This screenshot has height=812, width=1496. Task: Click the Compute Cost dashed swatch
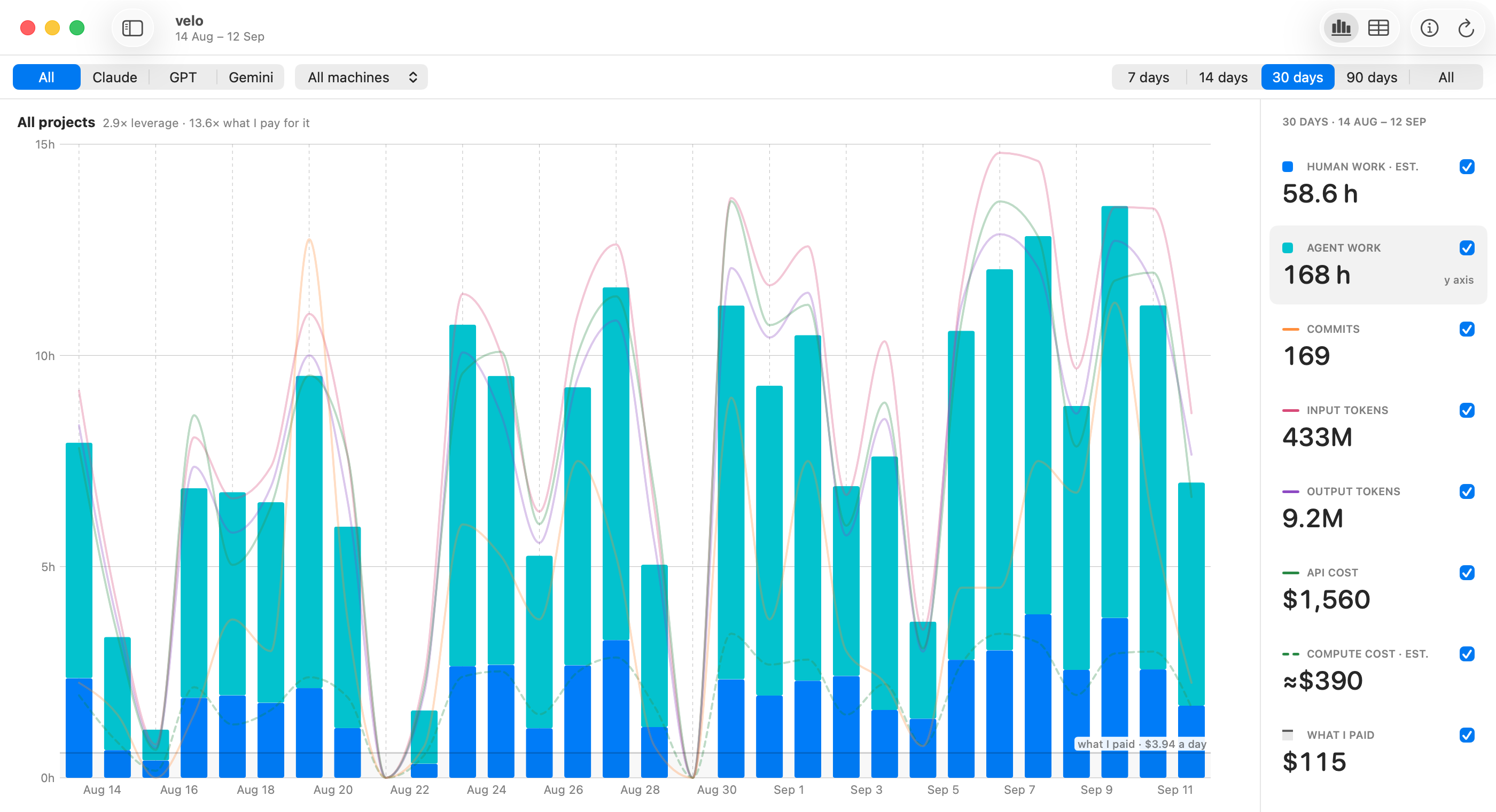[x=1290, y=654]
